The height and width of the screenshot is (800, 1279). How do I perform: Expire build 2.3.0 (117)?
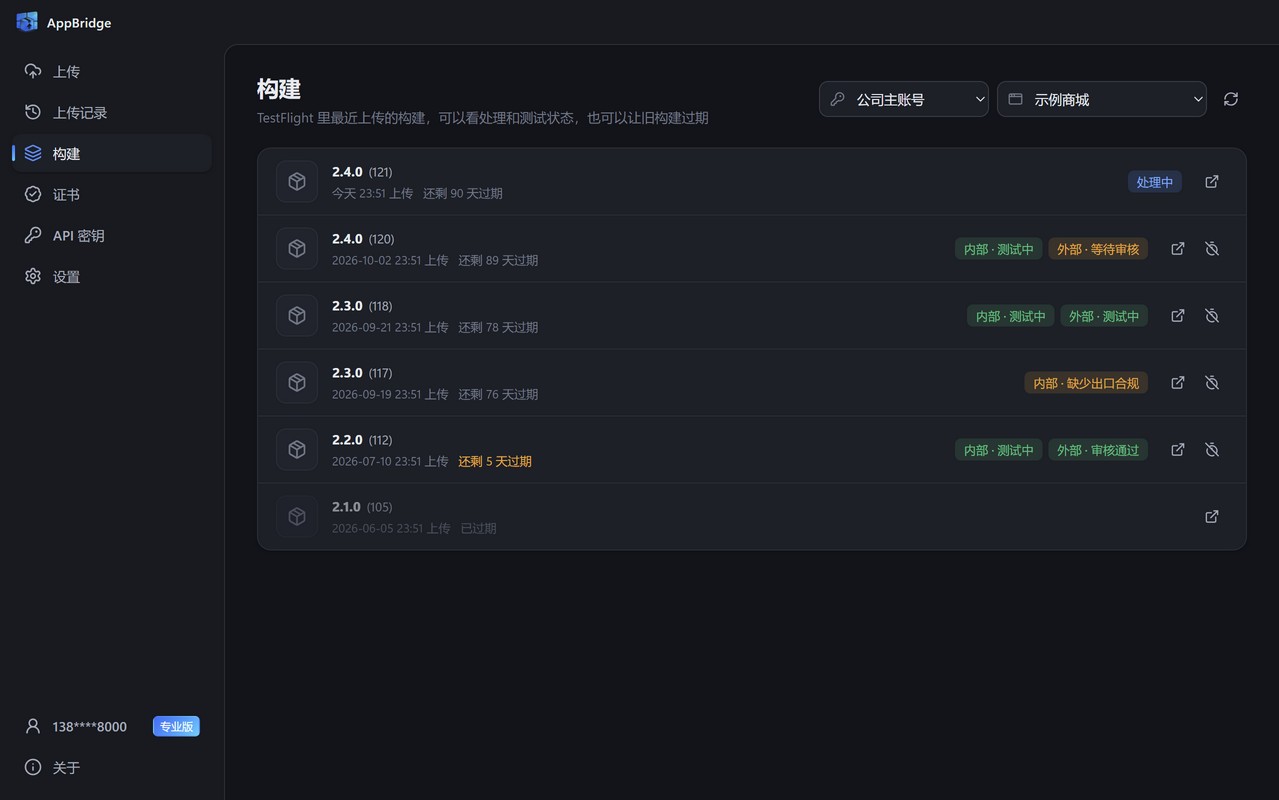pyautogui.click(x=1212, y=383)
